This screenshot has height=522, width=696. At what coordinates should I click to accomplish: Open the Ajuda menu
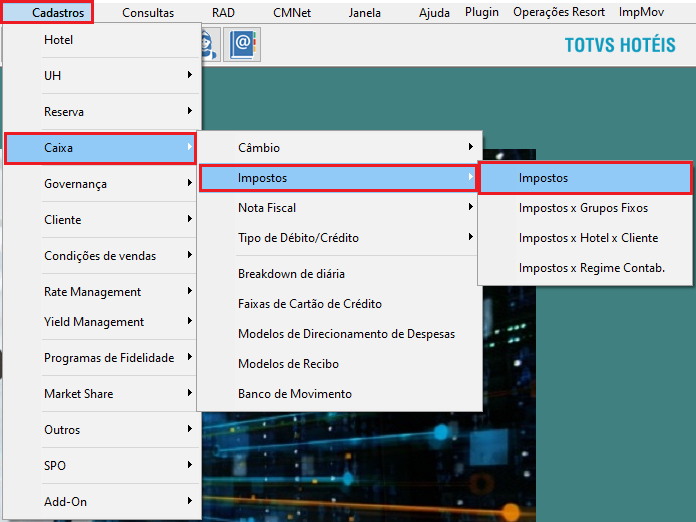point(434,12)
